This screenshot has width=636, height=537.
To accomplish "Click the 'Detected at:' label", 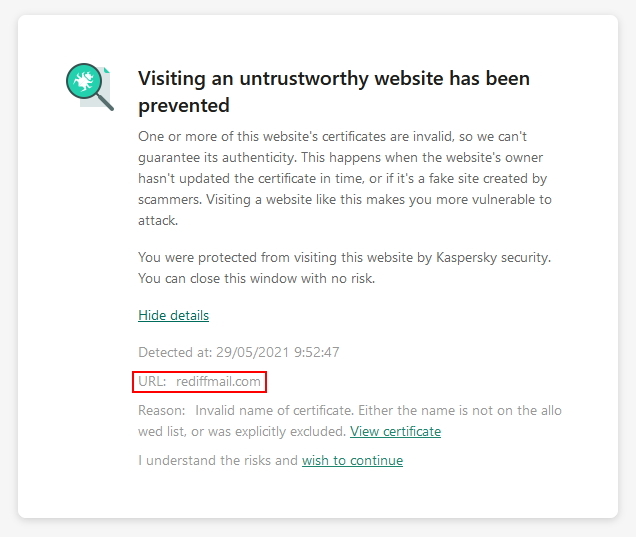I will pos(175,352).
